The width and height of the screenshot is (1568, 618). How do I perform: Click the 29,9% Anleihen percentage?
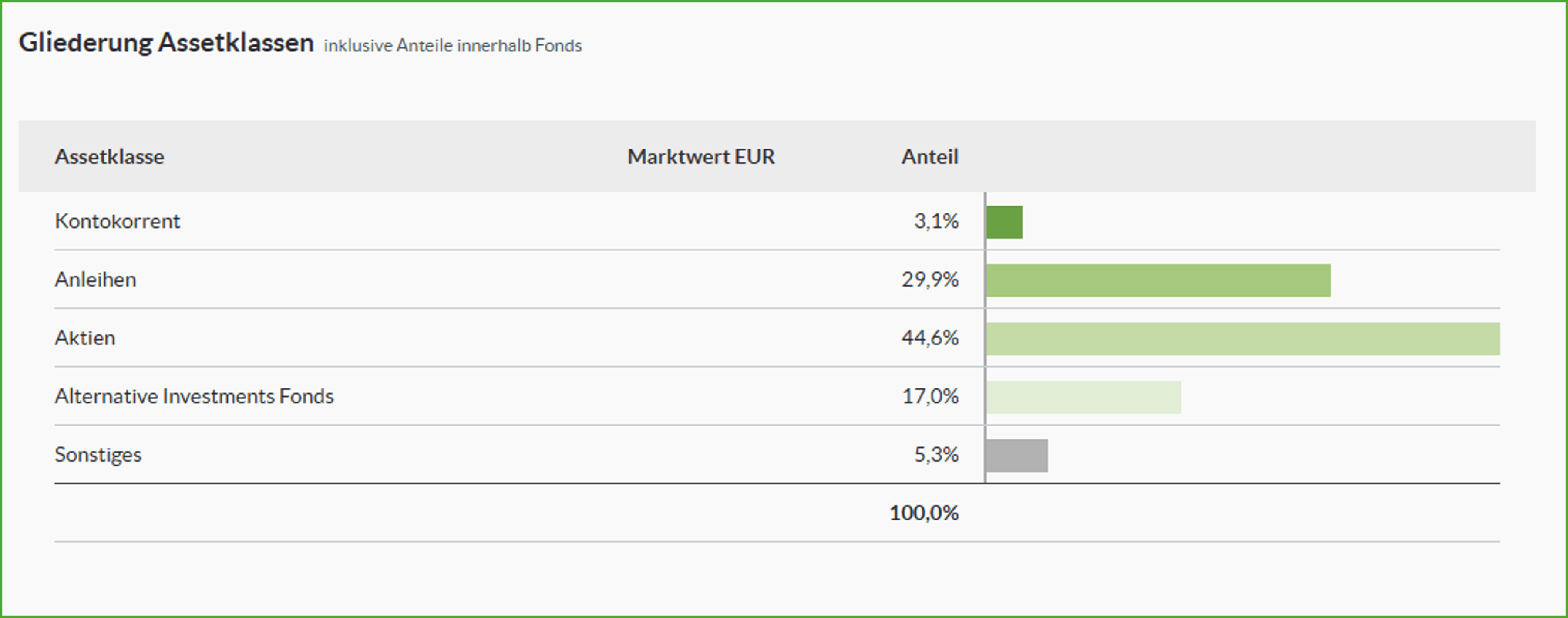click(930, 280)
